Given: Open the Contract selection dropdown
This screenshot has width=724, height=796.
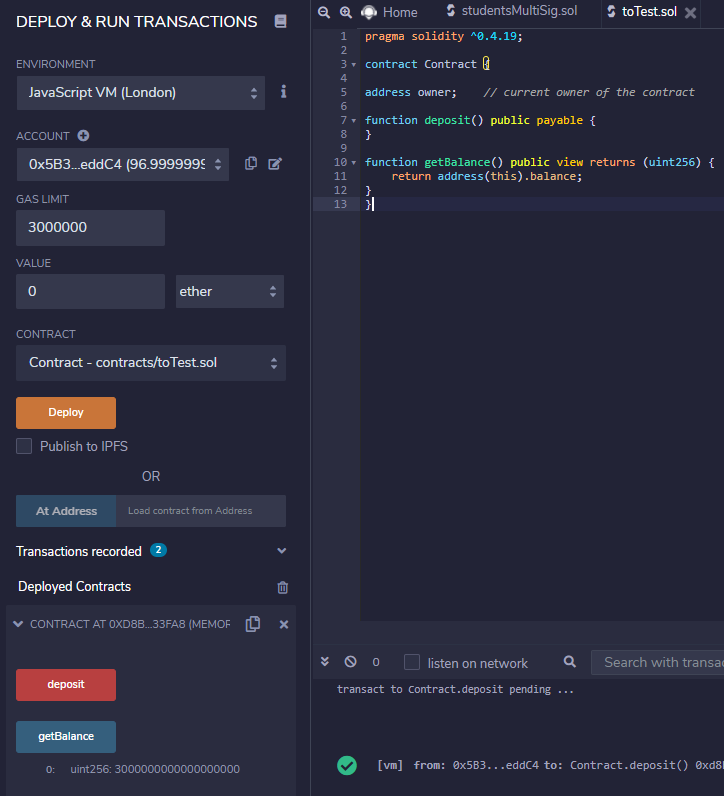Looking at the screenshot, I should pos(151,362).
